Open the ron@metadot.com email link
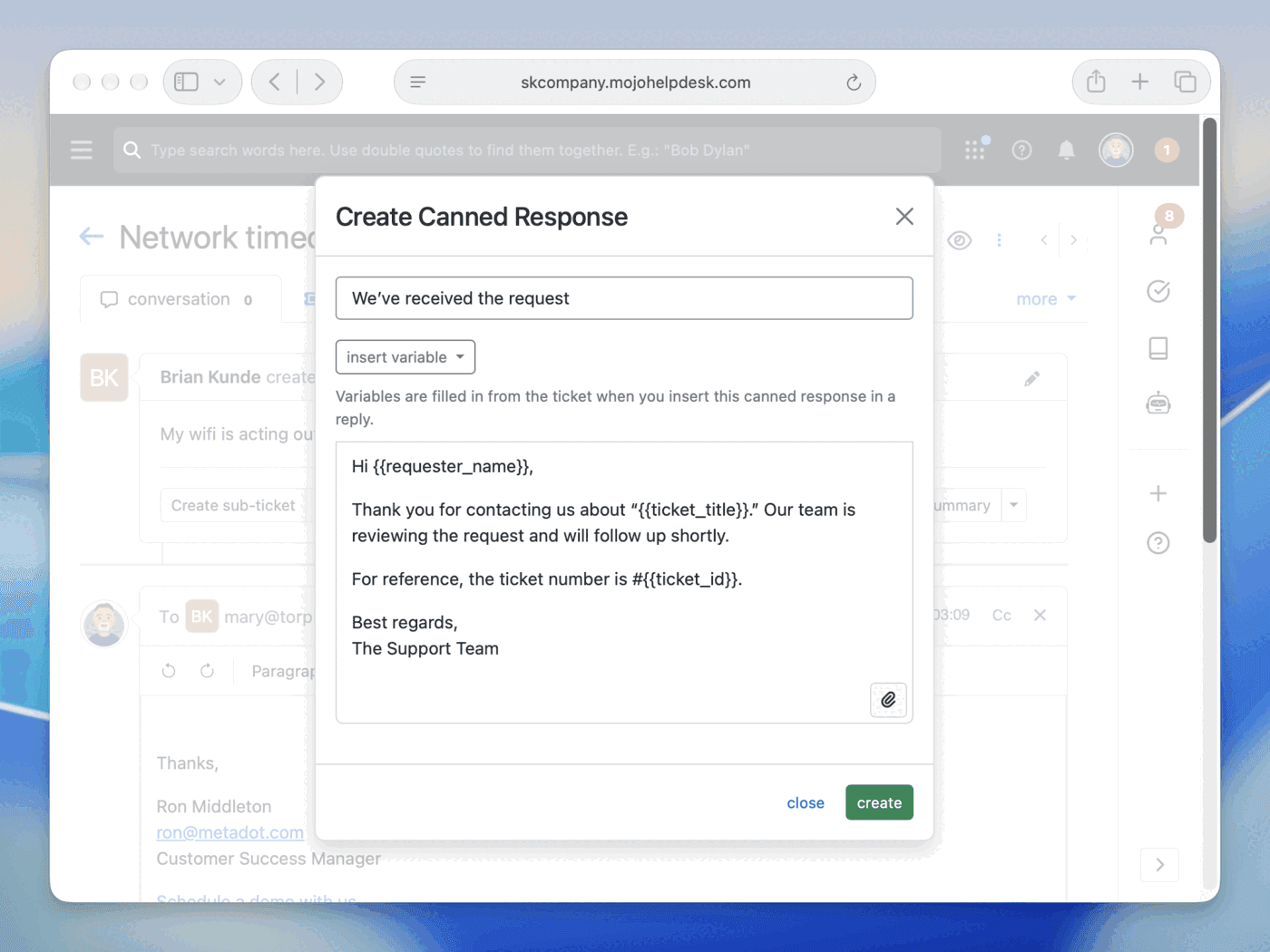 (230, 832)
